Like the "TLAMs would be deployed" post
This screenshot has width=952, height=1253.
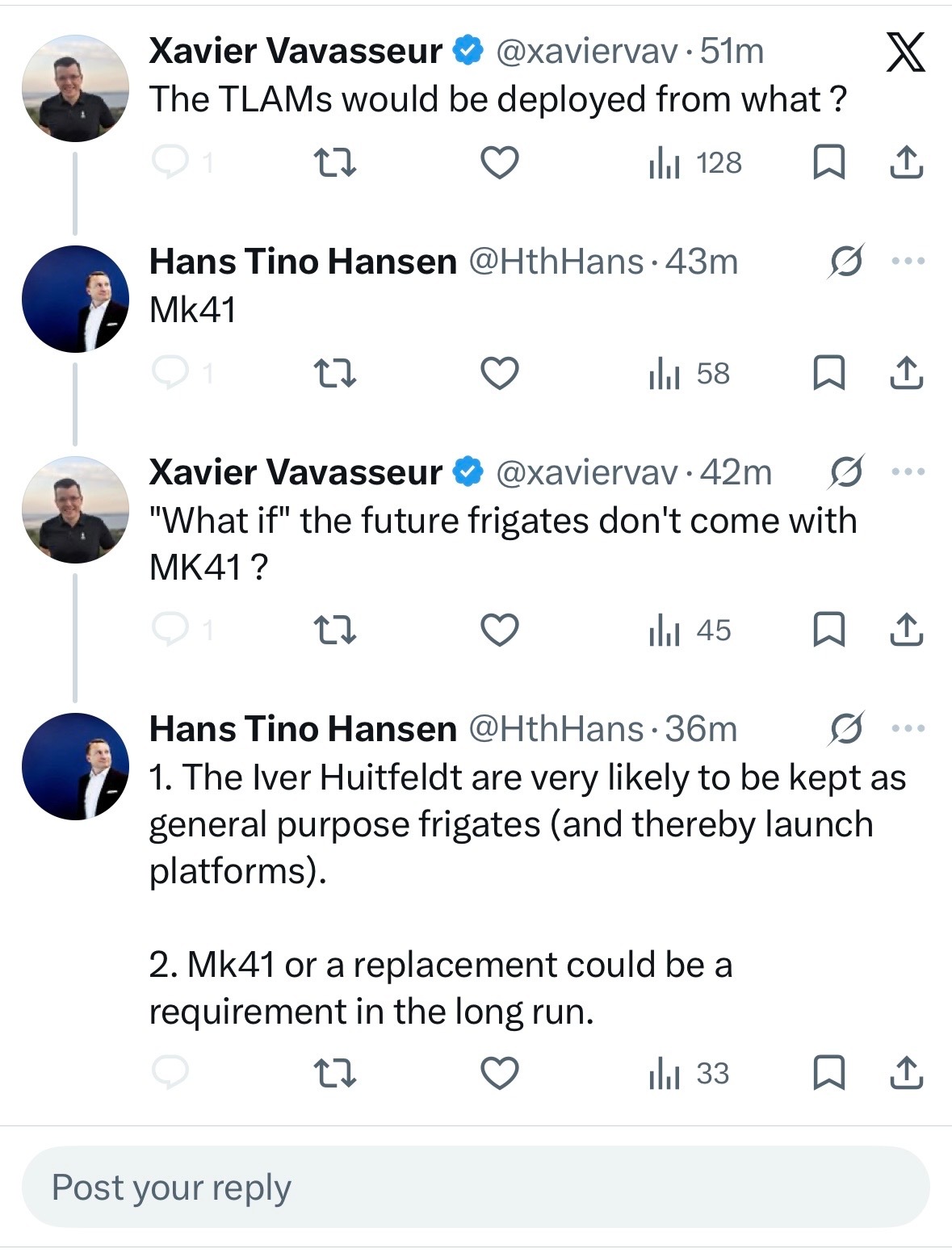tap(499, 163)
